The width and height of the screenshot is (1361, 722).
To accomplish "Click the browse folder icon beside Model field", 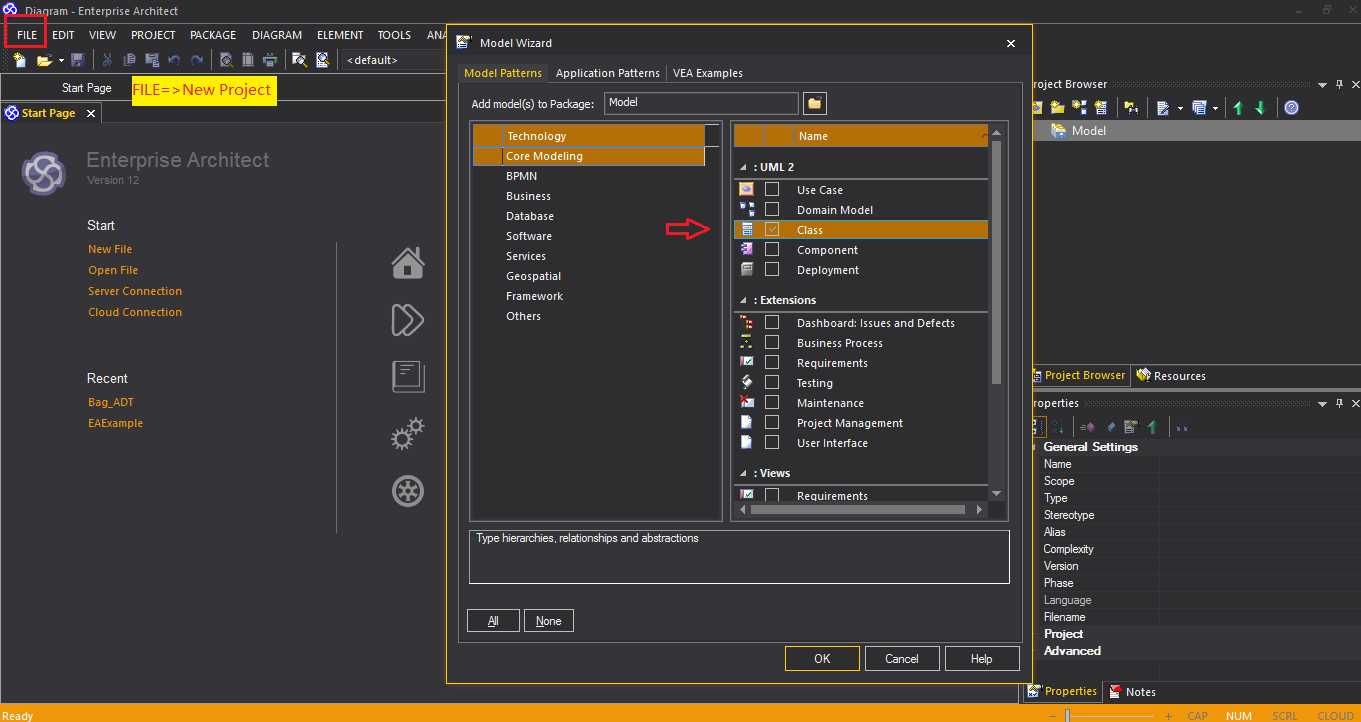I will tap(815, 103).
